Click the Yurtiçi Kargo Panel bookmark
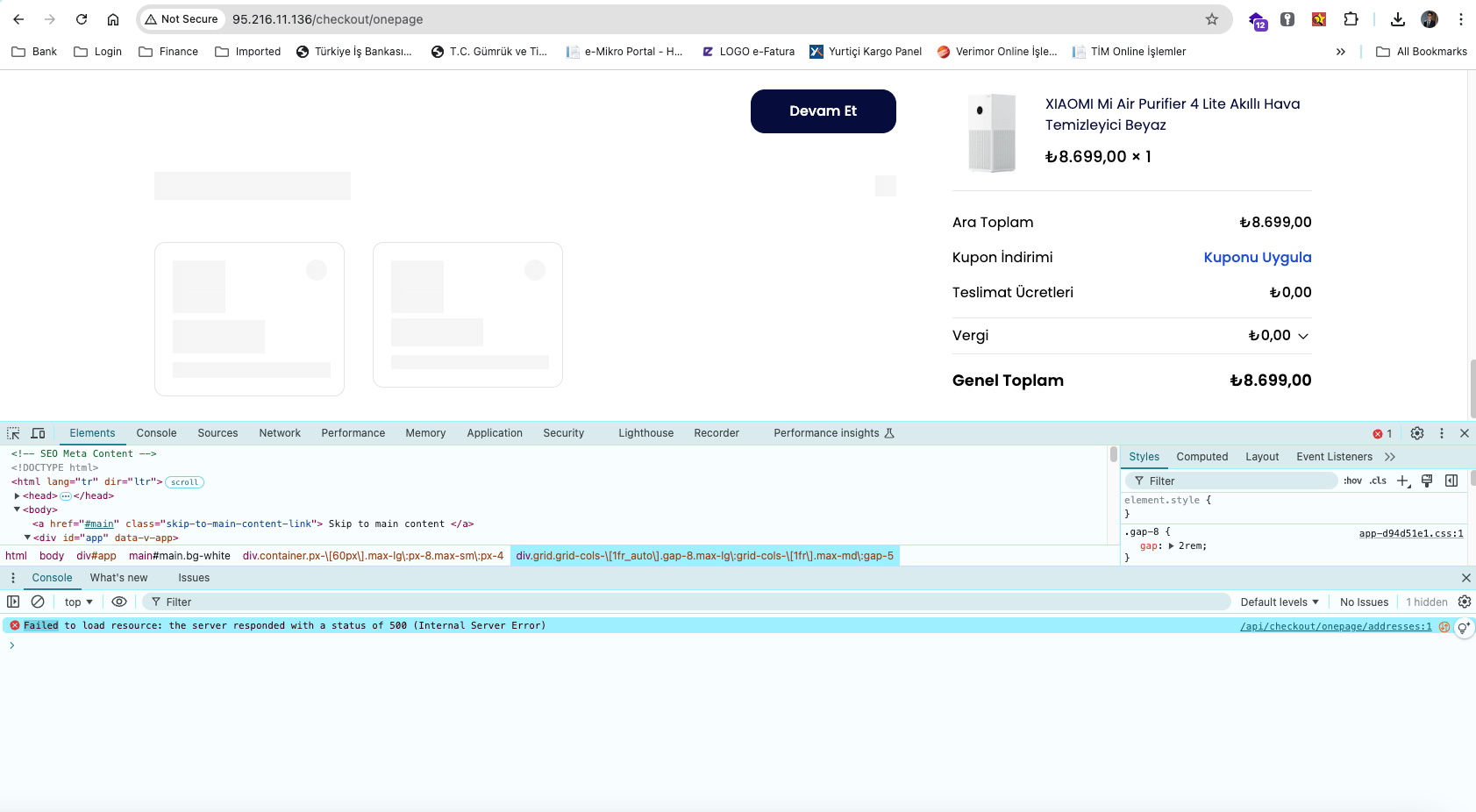The width and height of the screenshot is (1476, 812). (866, 52)
